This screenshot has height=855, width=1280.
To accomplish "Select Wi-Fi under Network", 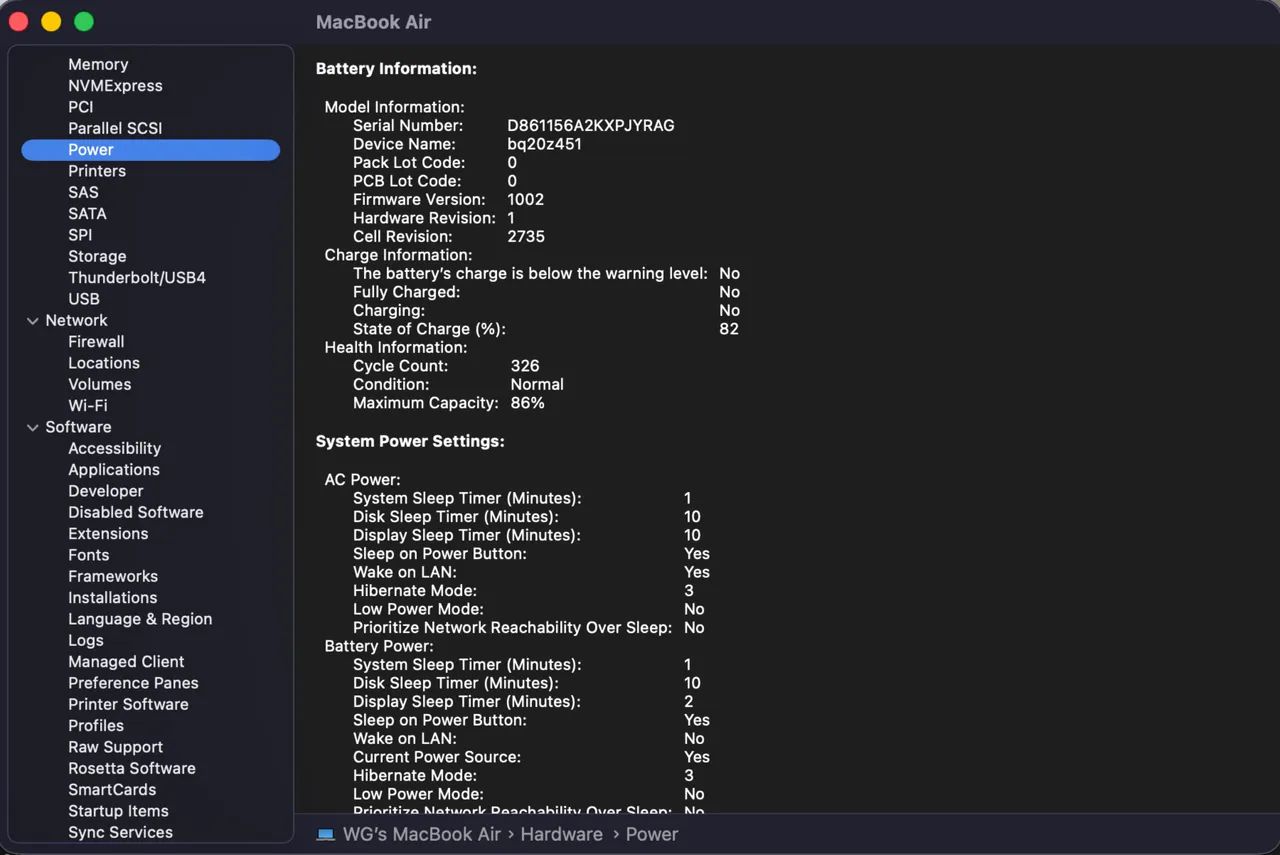I will (x=88, y=405).
